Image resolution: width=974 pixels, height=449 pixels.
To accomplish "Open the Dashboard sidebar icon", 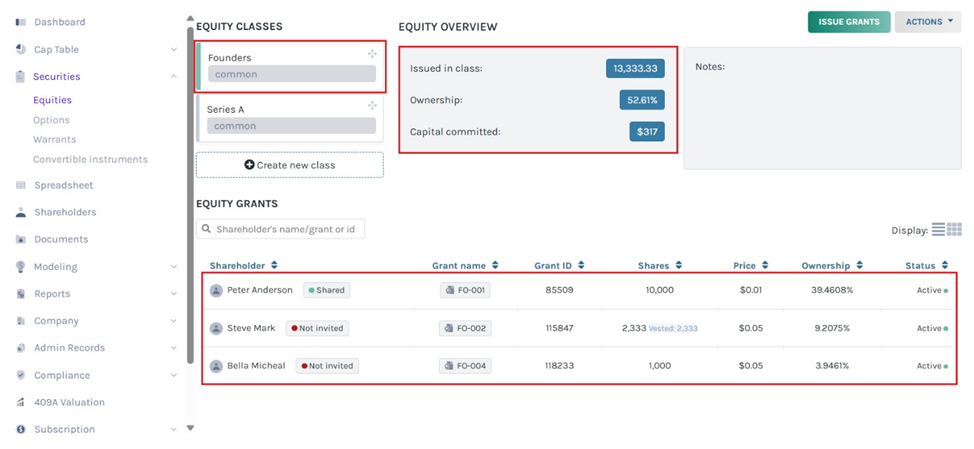I will pyautogui.click(x=20, y=22).
